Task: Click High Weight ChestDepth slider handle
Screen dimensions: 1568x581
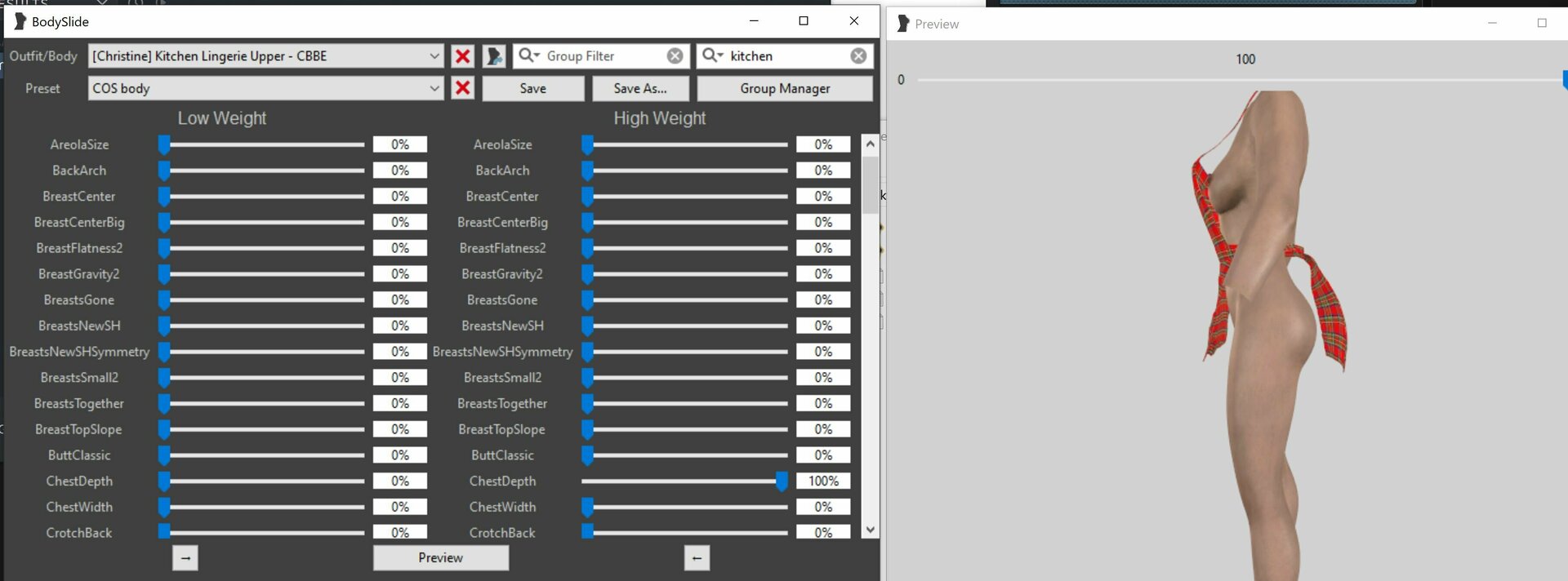Action: point(782,481)
